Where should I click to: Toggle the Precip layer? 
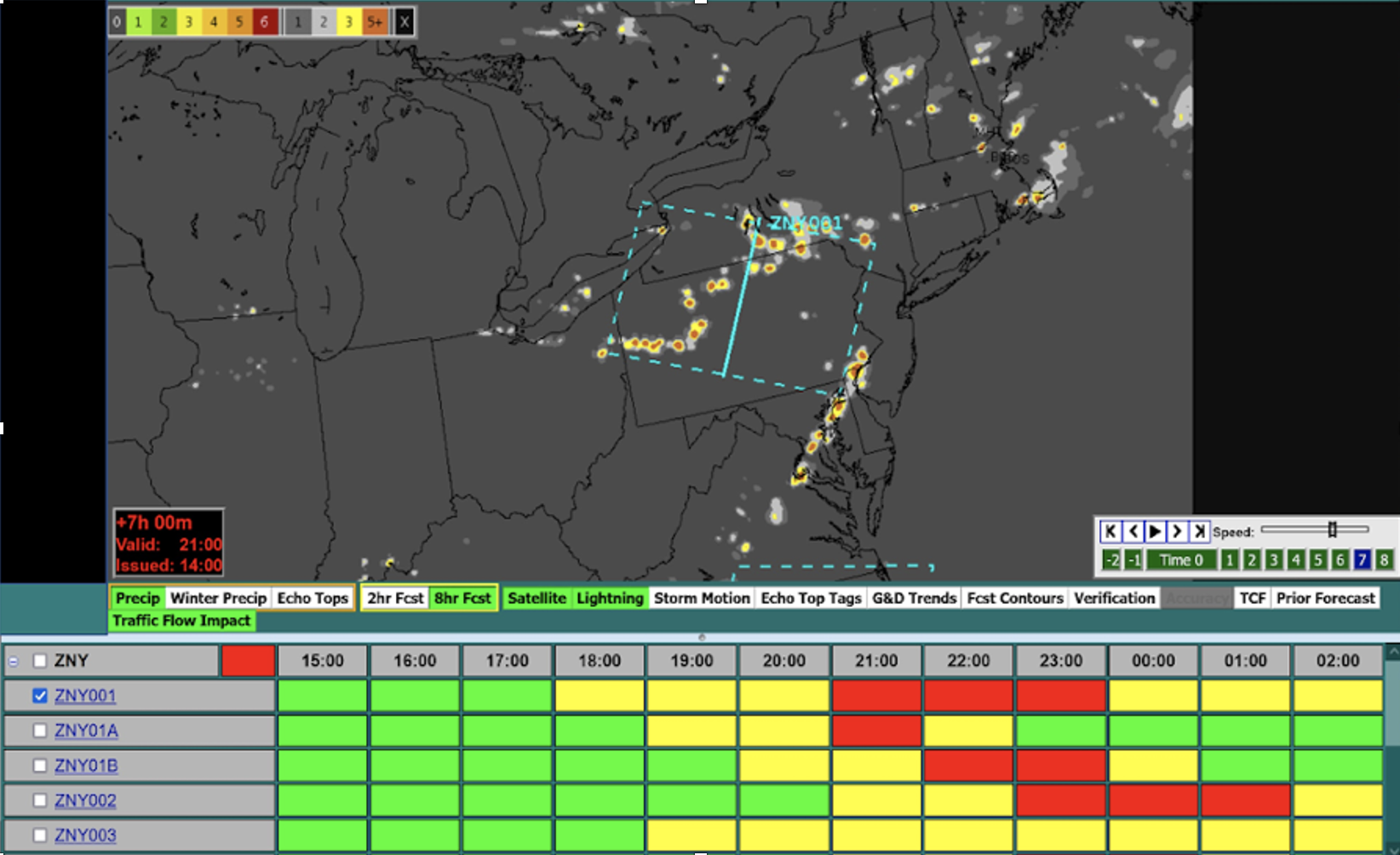(138, 598)
